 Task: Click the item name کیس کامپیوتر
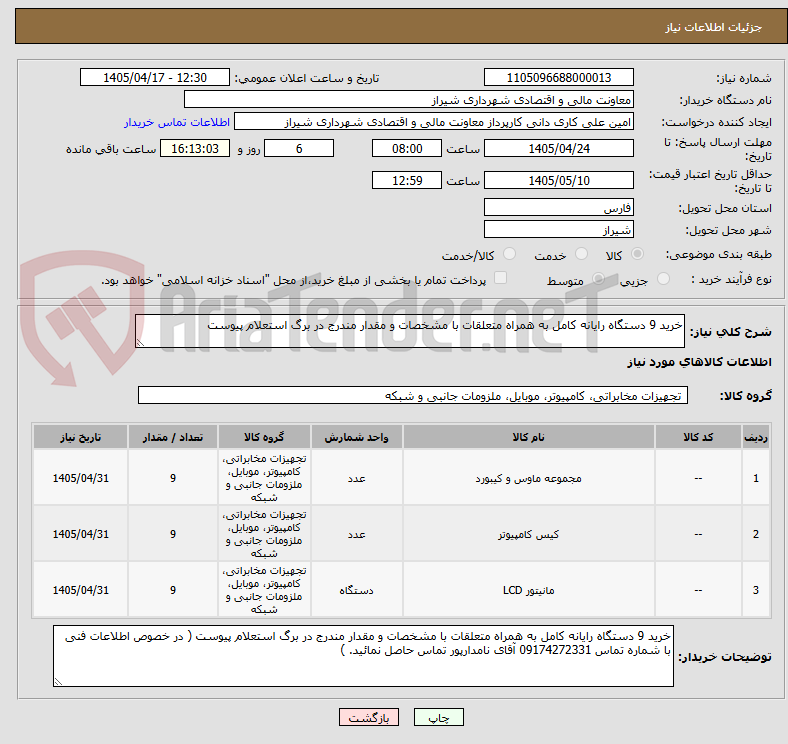coord(528,534)
